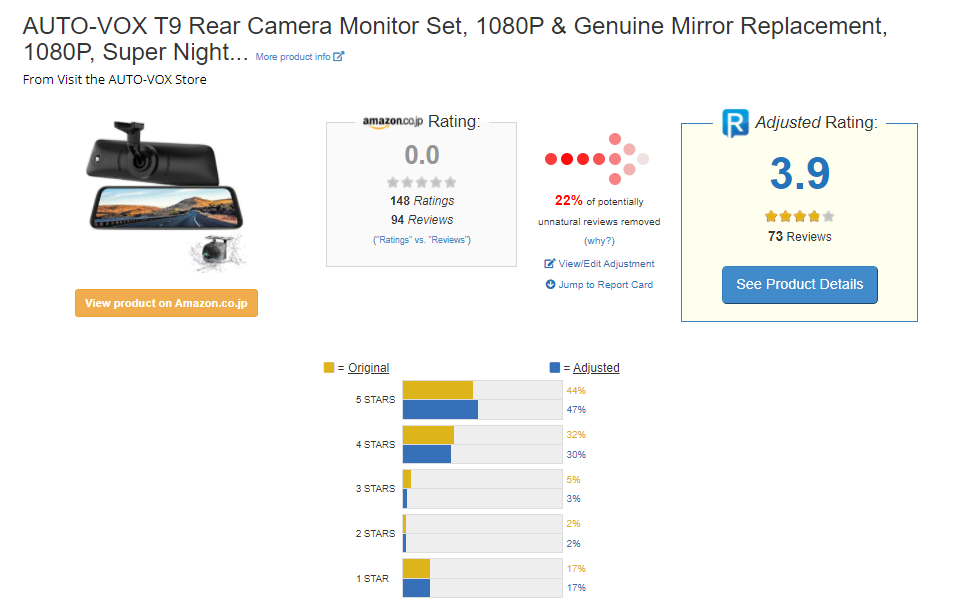The width and height of the screenshot is (955, 609).
Task: Click the ReviewMeta R logo icon
Action: click(735, 123)
